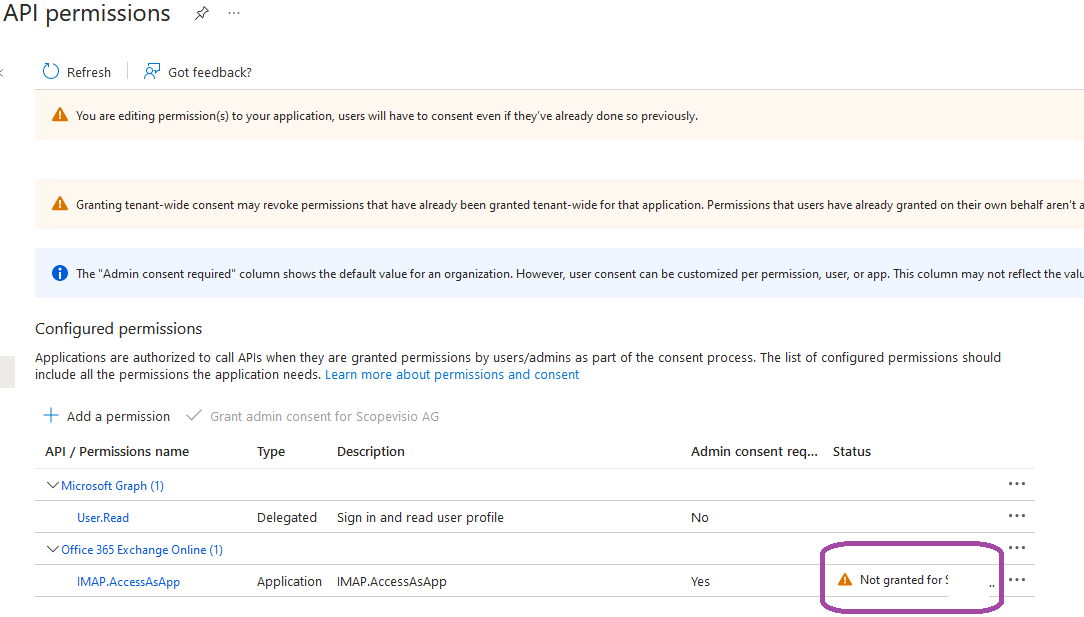Open the page header more options ellipsis
The height and width of the screenshot is (617, 1084).
click(233, 14)
